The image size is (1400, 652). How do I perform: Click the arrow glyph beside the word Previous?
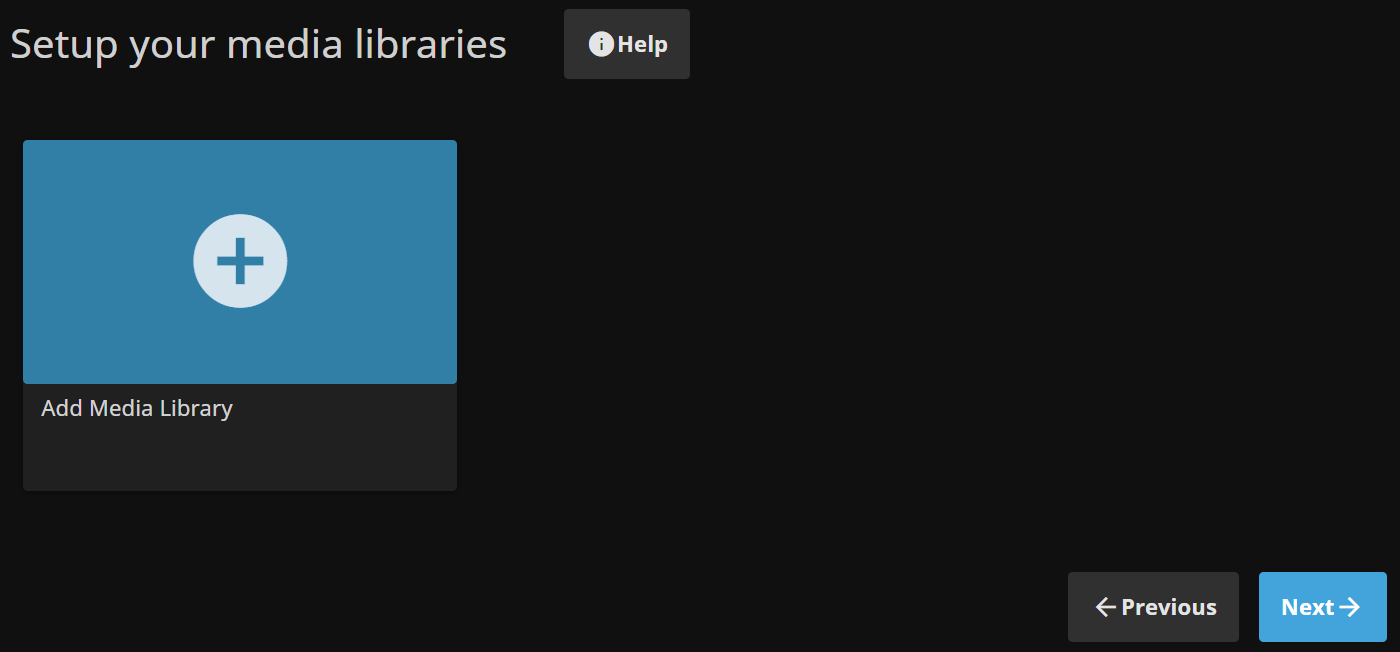click(1104, 607)
